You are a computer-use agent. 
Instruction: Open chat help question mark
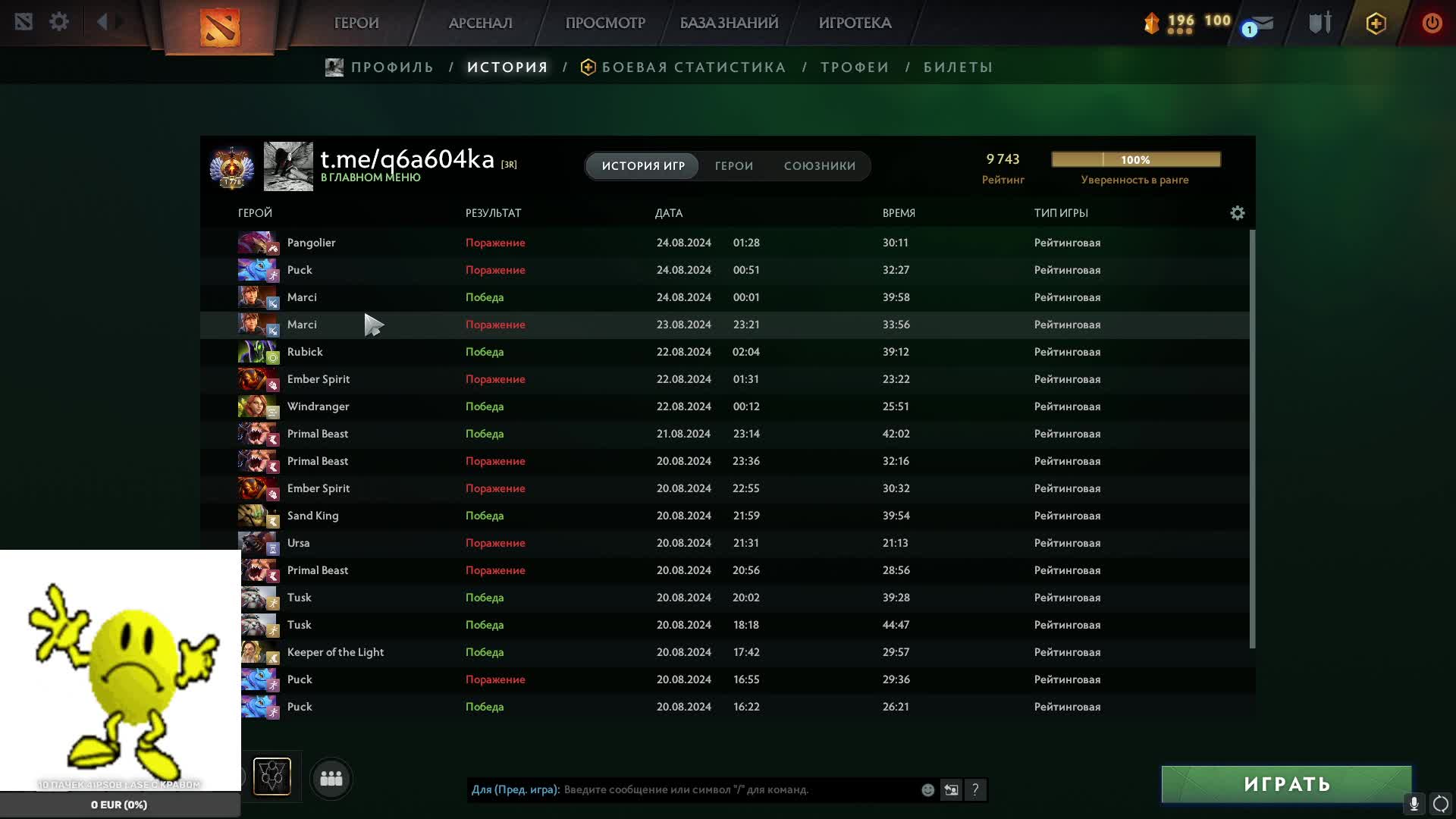coord(975,790)
